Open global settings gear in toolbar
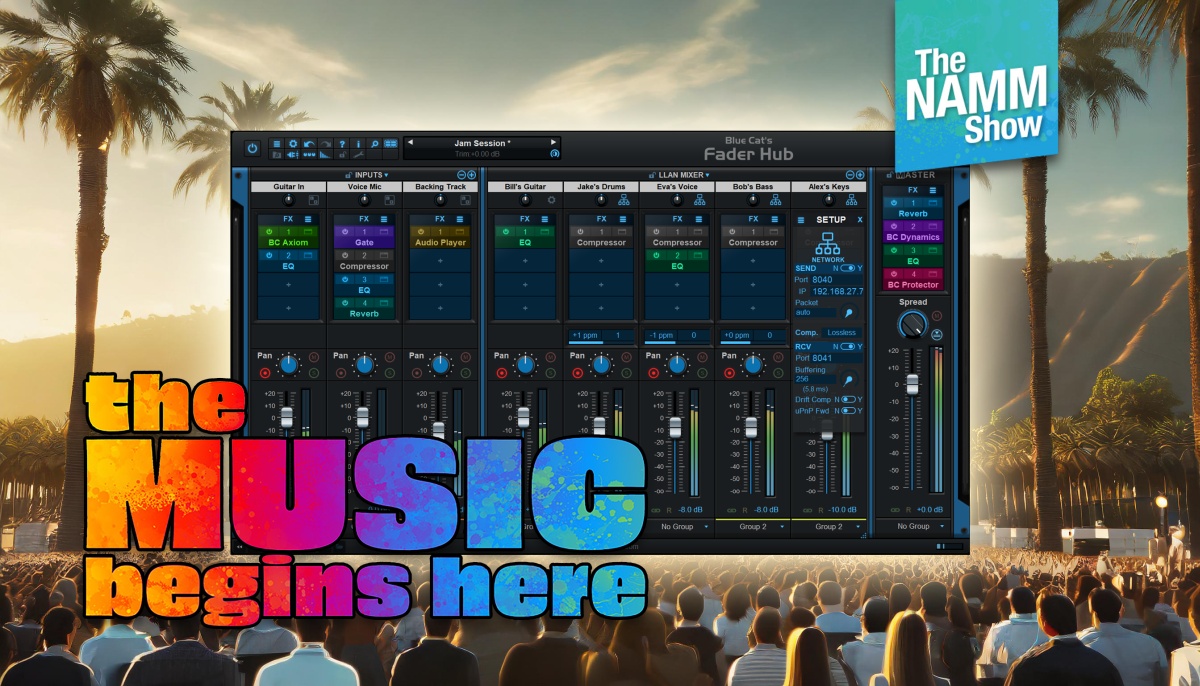This screenshot has width=1200, height=686. click(x=292, y=143)
